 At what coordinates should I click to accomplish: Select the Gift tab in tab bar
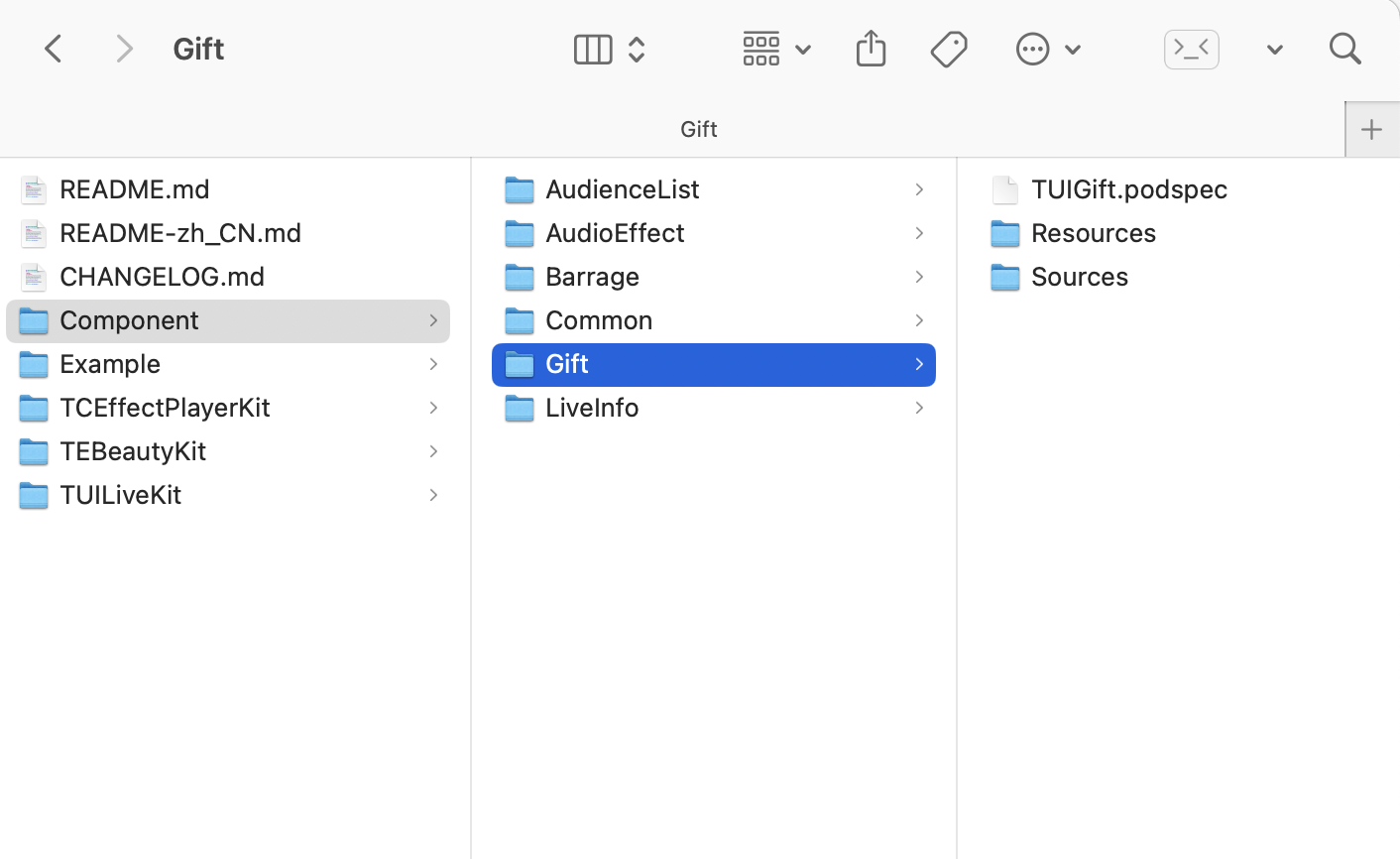(698, 129)
